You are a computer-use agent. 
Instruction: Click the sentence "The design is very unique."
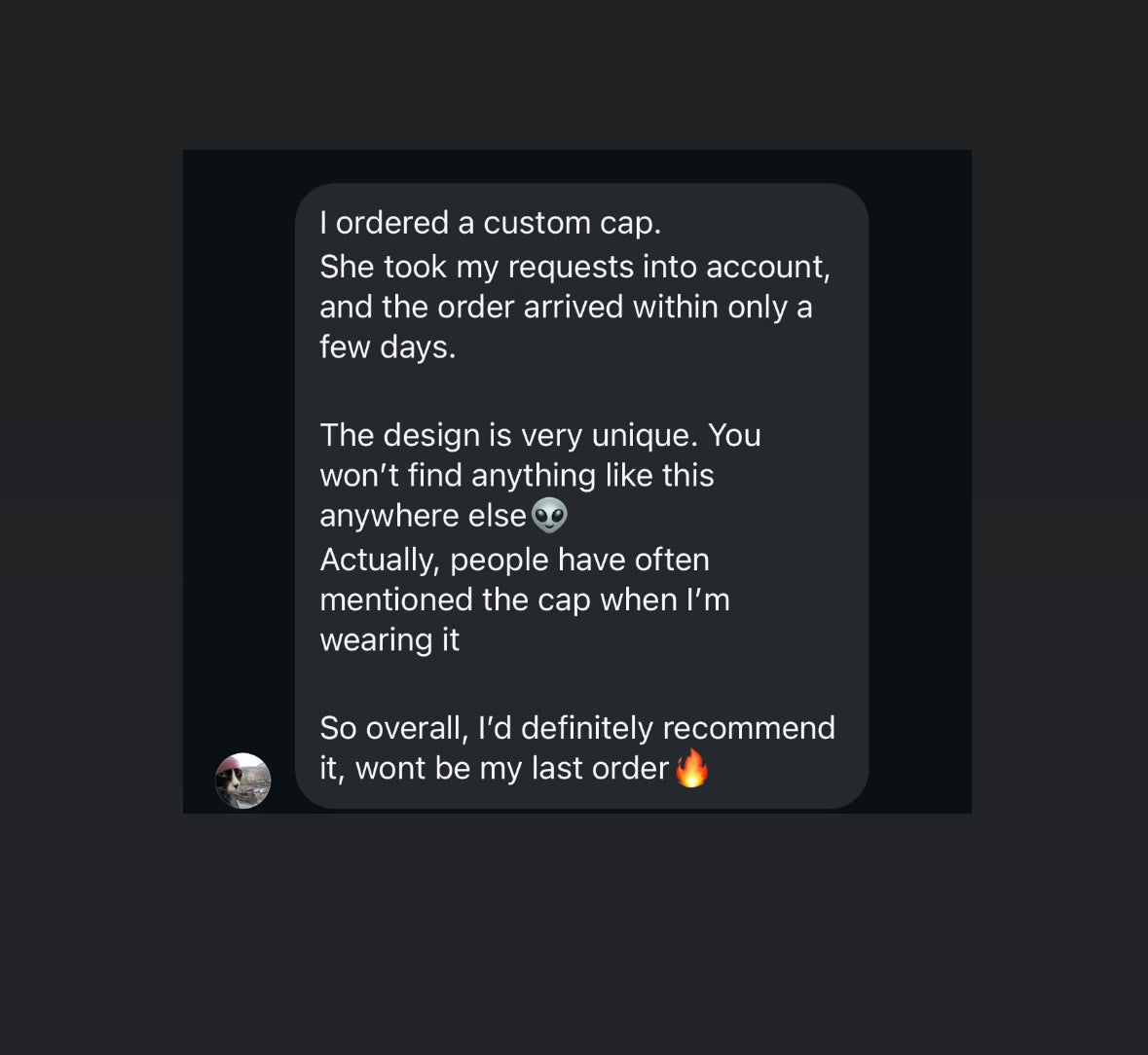click(x=508, y=435)
